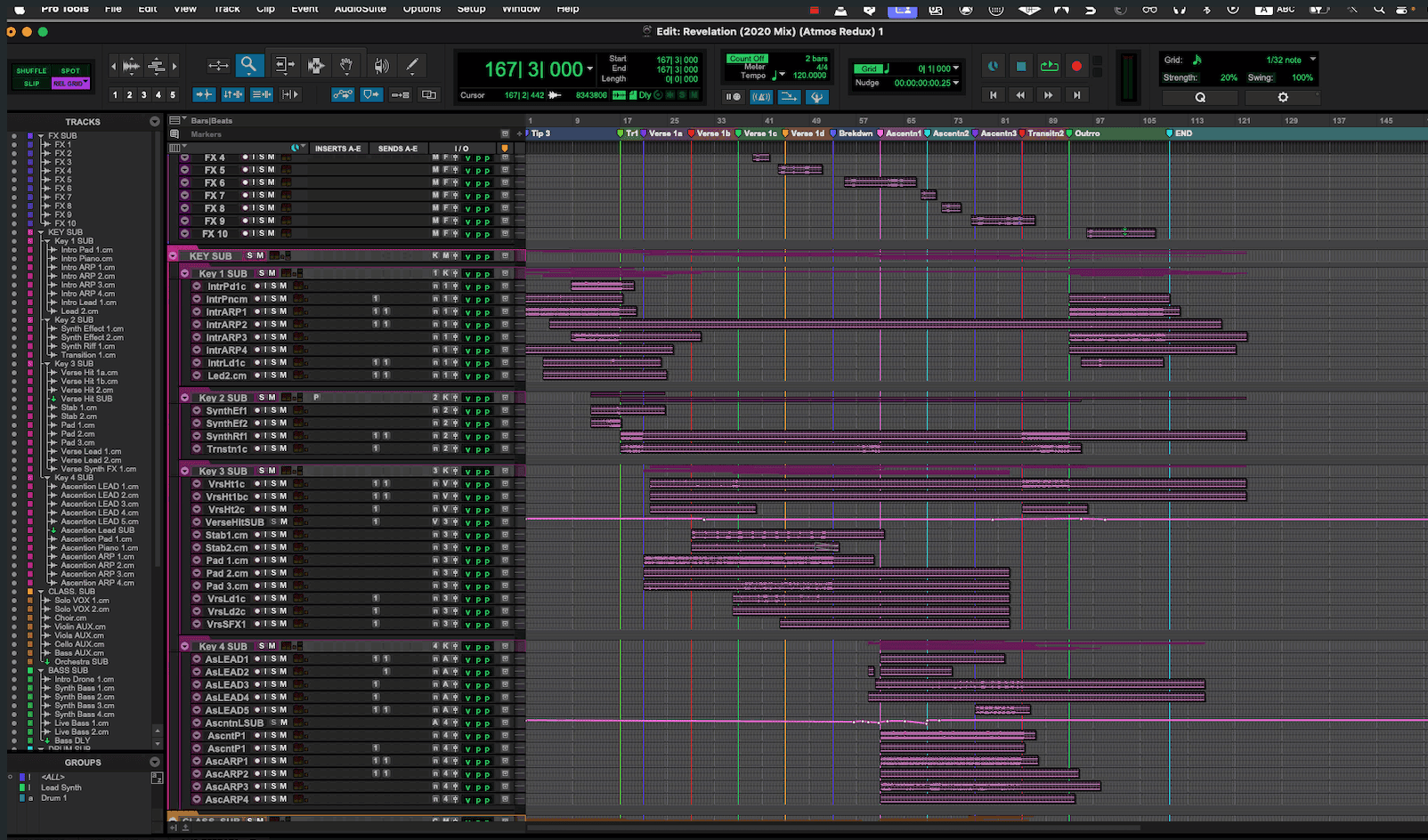Screen dimensions: 1428x840
Task: Select the Zoomer magnifier tool
Action: coord(249,65)
